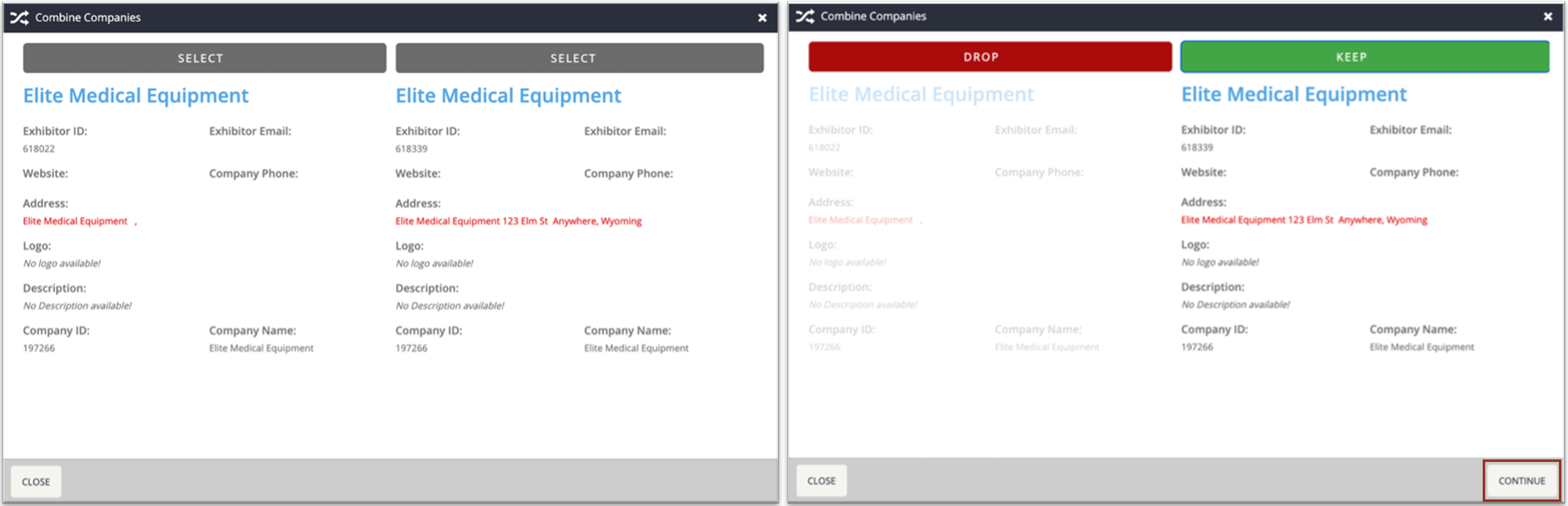Click Company Name value for exhibitor 618339 in left dialog
This screenshot has height=506, width=1568.
pyautogui.click(x=636, y=348)
